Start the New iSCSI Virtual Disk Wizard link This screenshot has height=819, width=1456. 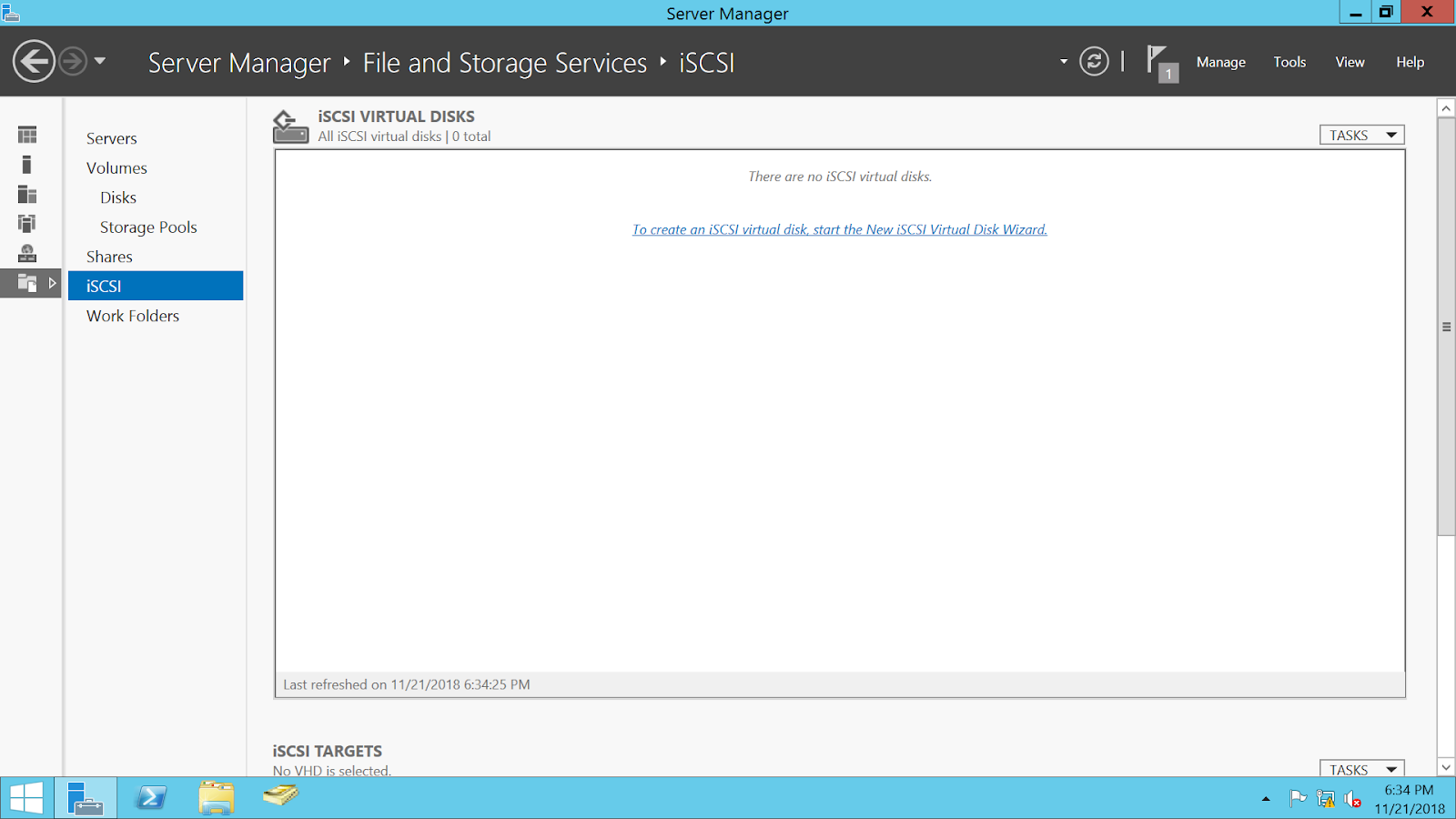click(x=839, y=229)
